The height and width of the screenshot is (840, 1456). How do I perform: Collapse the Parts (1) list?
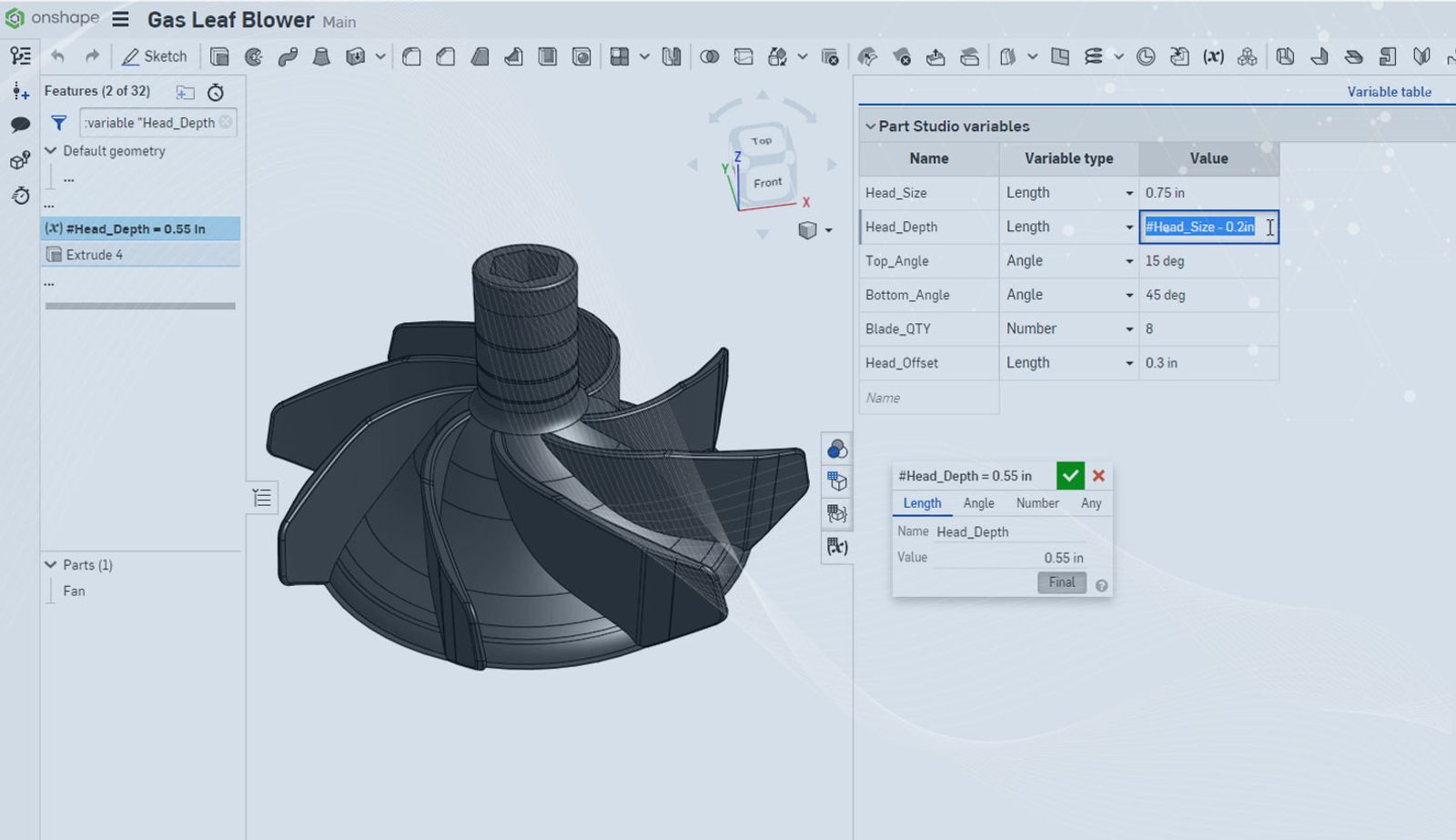(51, 565)
